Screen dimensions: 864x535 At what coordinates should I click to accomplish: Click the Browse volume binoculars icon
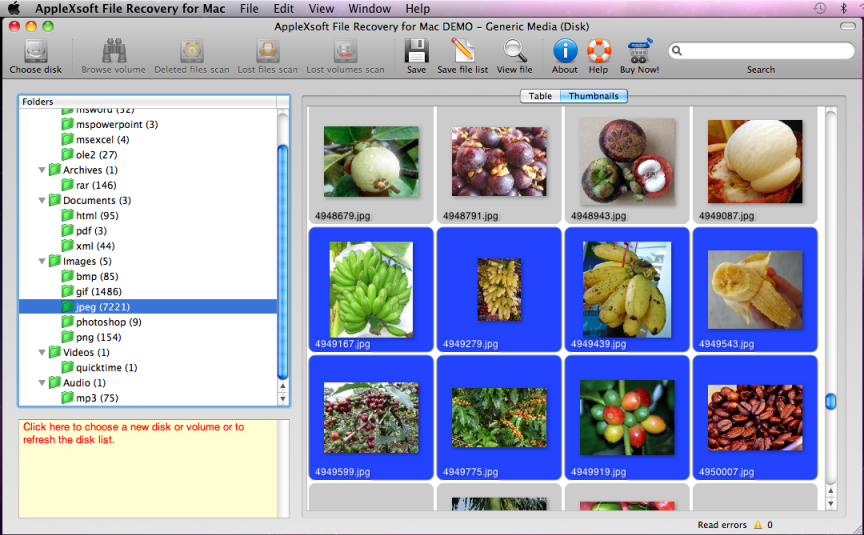114,51
